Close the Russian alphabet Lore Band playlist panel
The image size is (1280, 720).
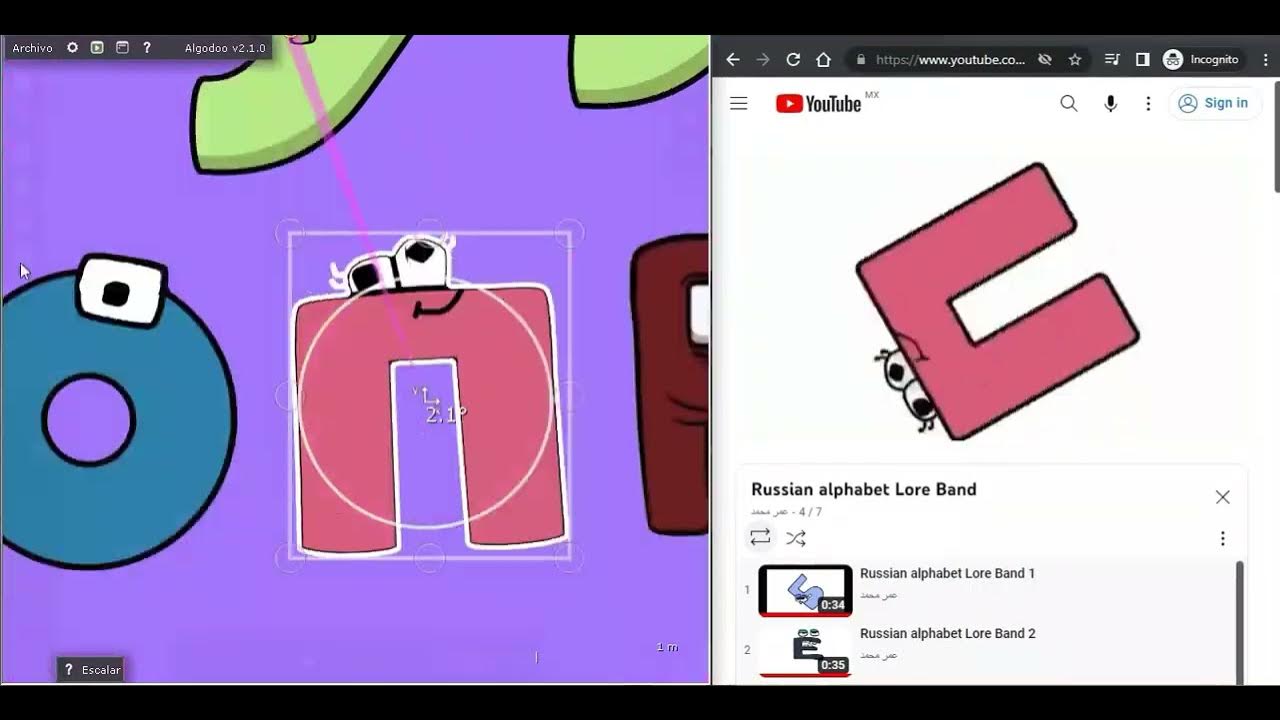(x=1222, y=497)
